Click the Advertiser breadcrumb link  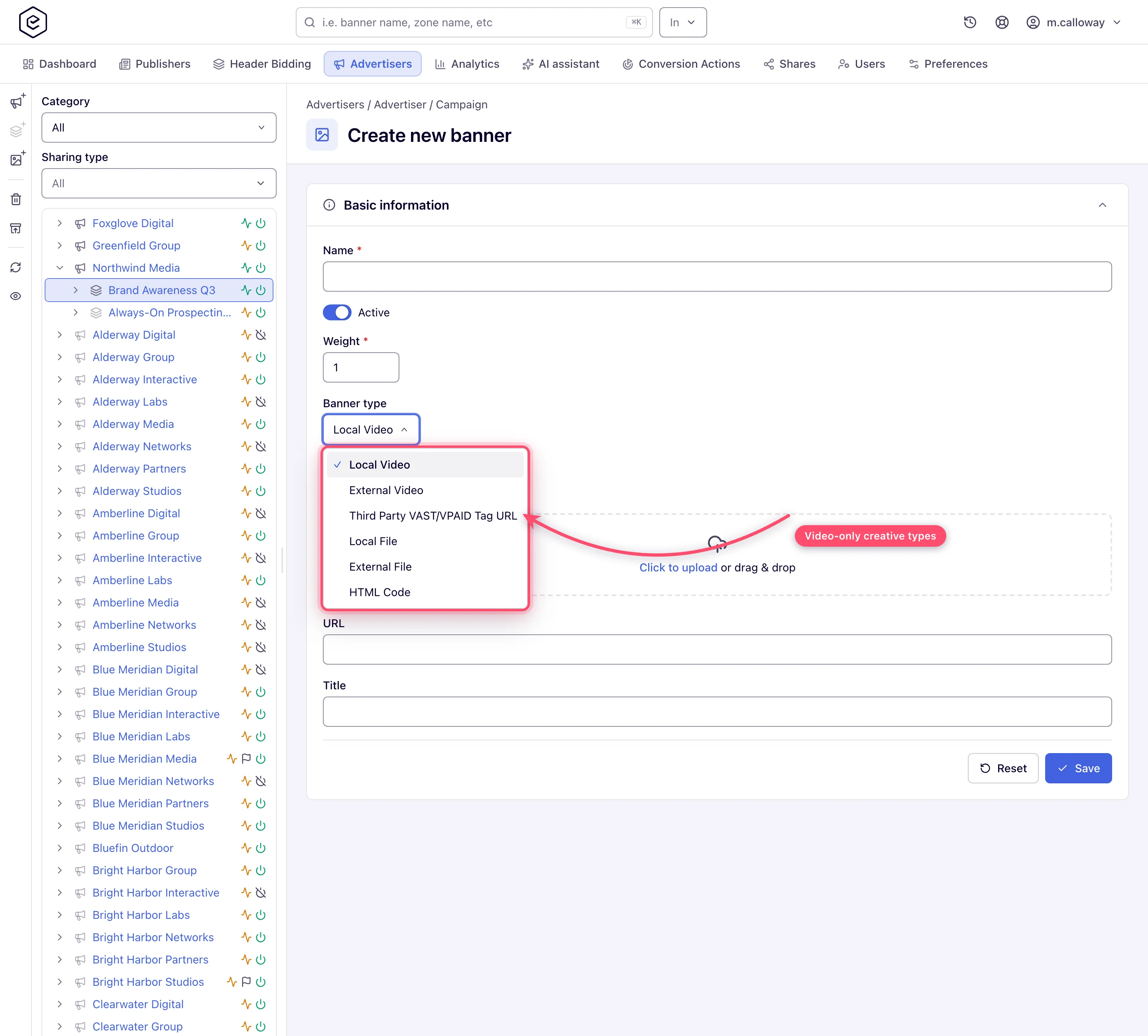[400, 105]
